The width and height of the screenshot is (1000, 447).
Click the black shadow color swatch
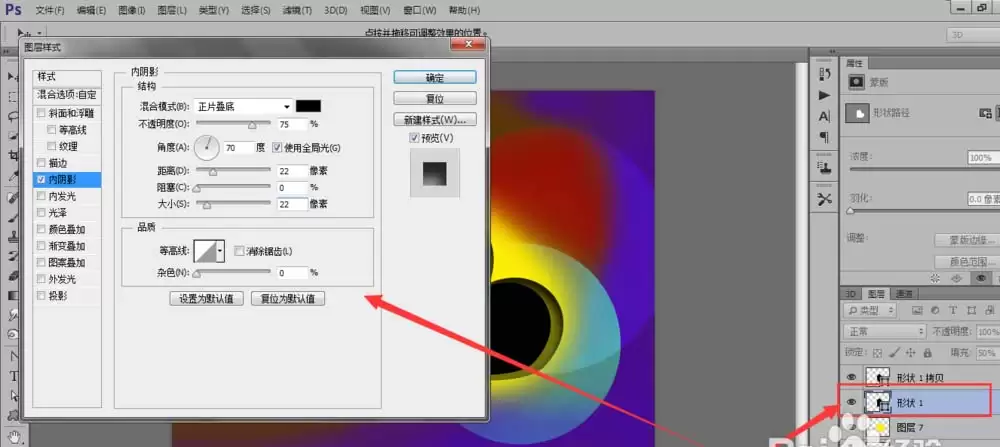(309, 106)
